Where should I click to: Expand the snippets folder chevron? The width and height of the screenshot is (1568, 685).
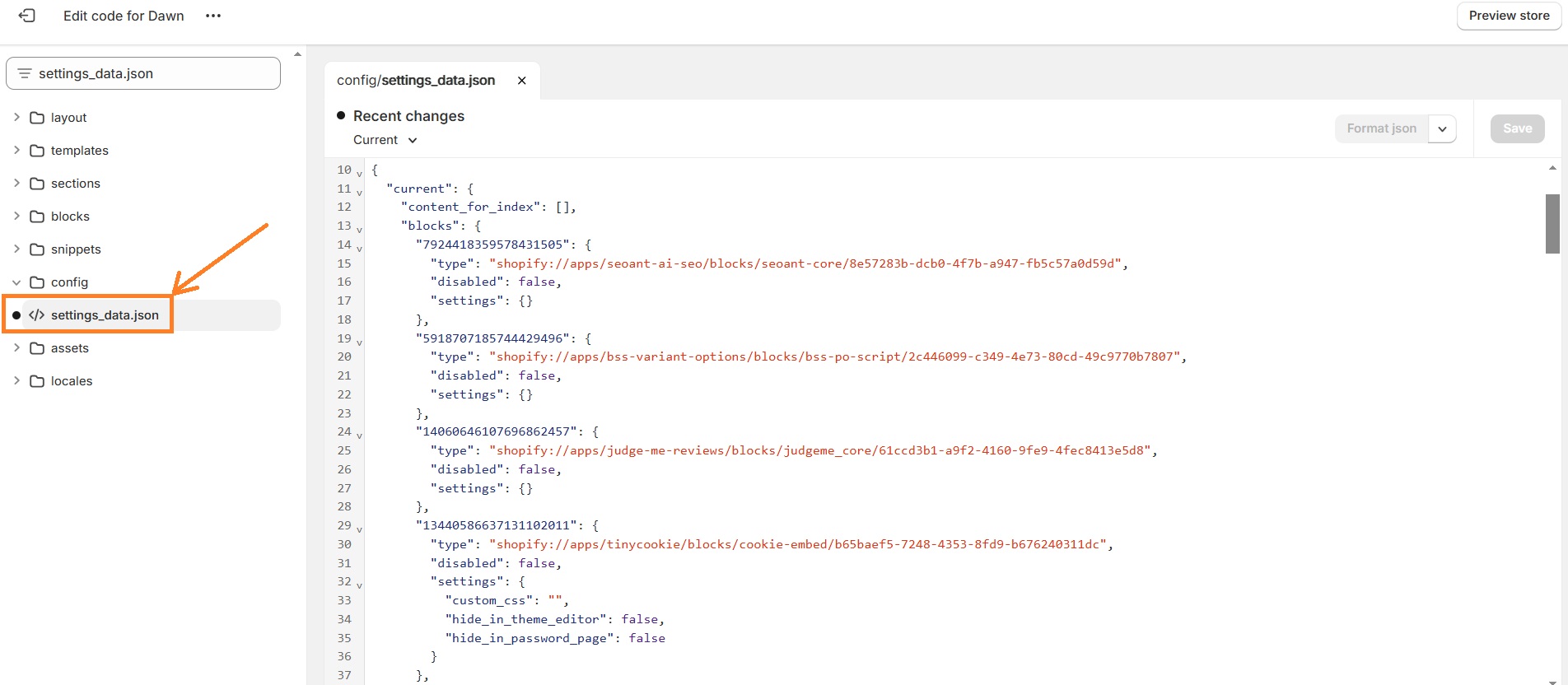pos(16,249)
